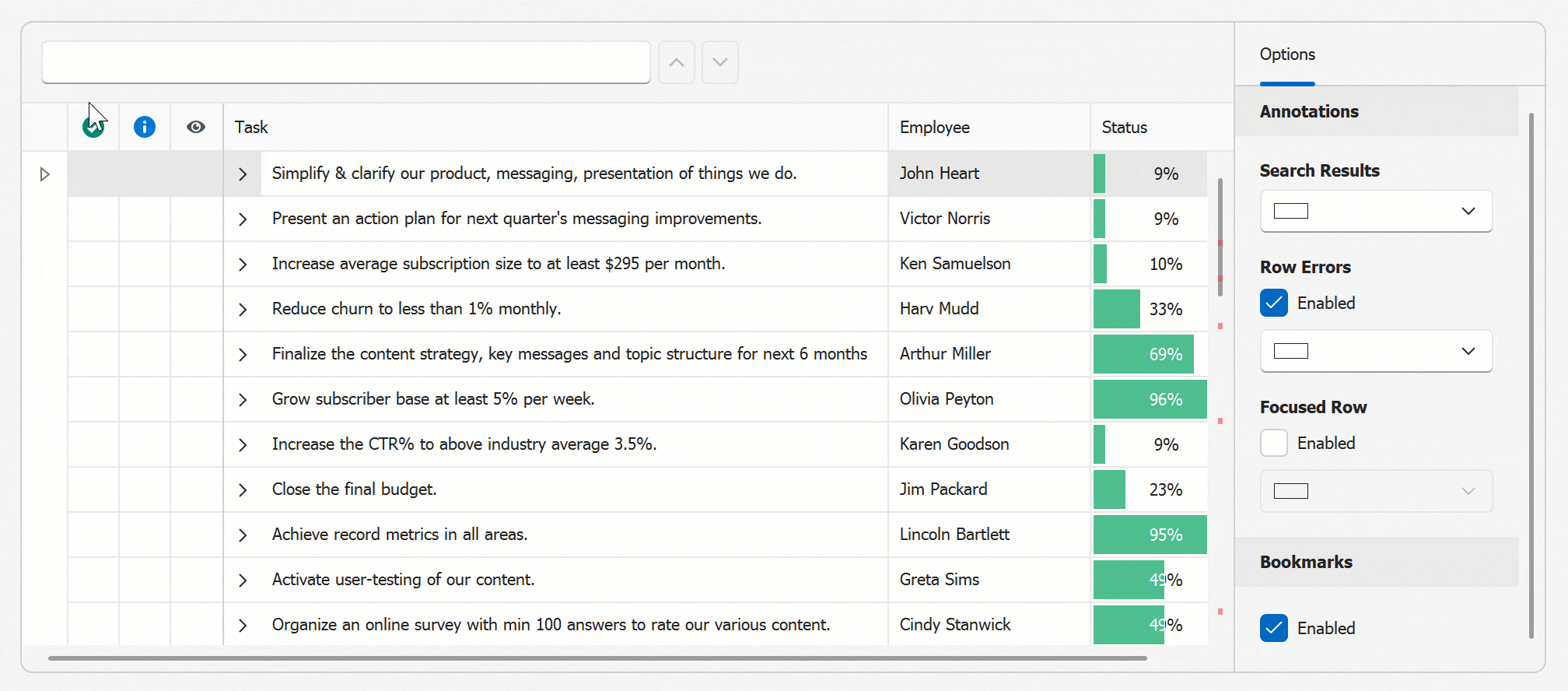
Task: Click the blue info column header icon
Action: coord(145,127)
